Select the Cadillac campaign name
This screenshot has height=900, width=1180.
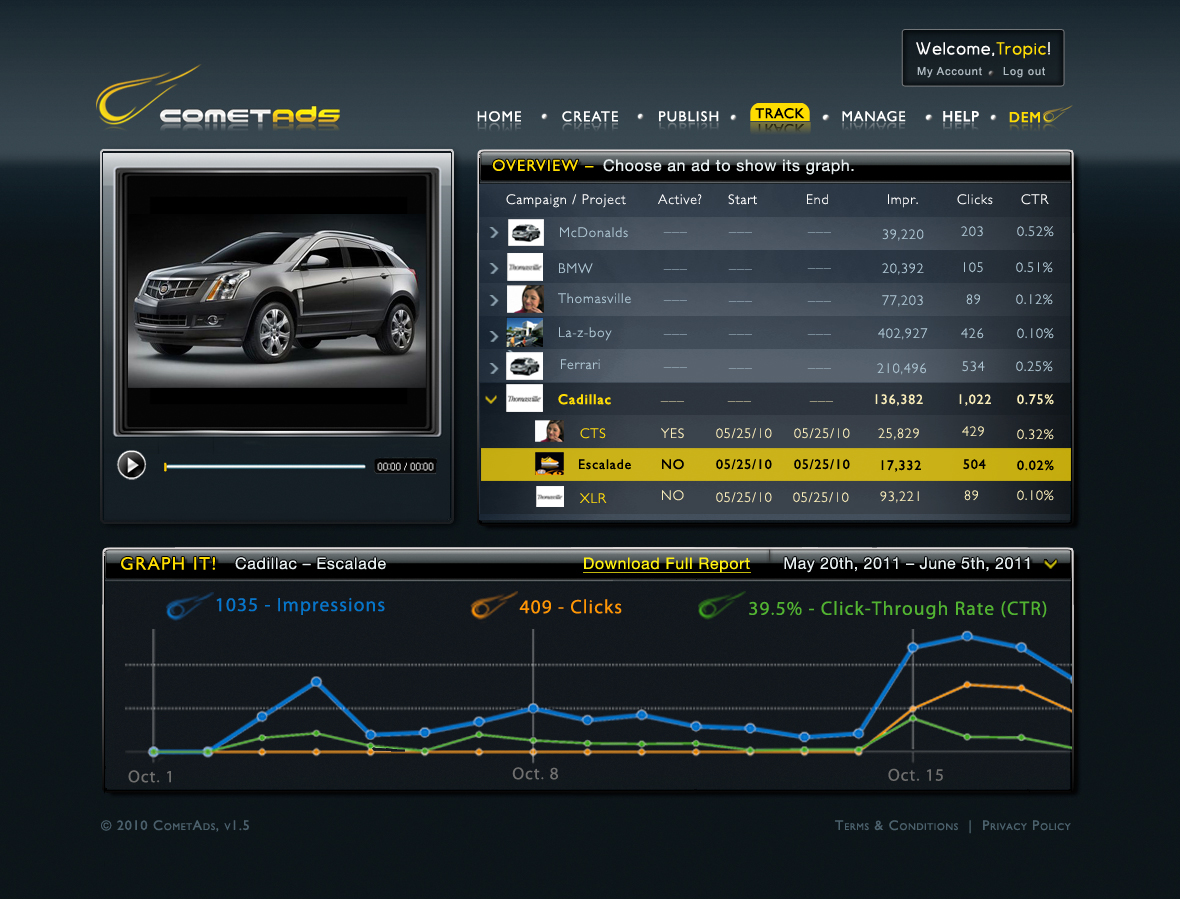pos(585,400)
